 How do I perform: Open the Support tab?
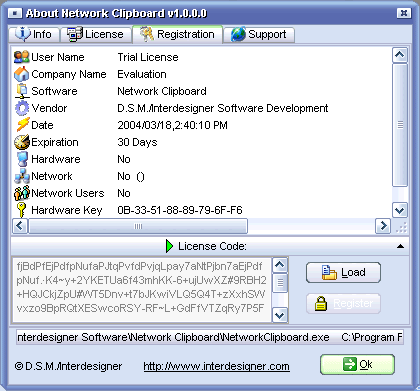[259, 34]
